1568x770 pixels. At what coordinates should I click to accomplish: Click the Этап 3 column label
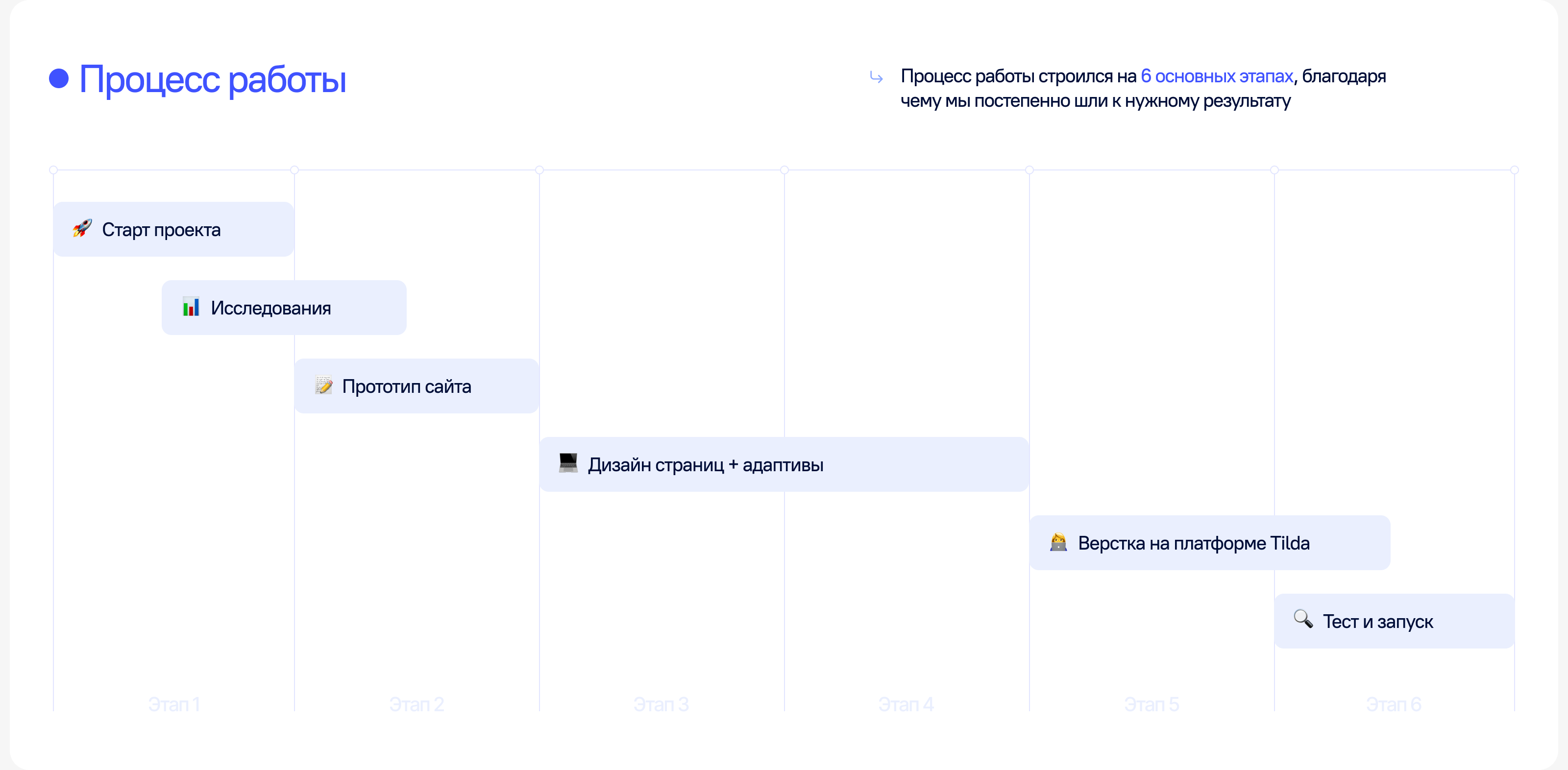661,704
